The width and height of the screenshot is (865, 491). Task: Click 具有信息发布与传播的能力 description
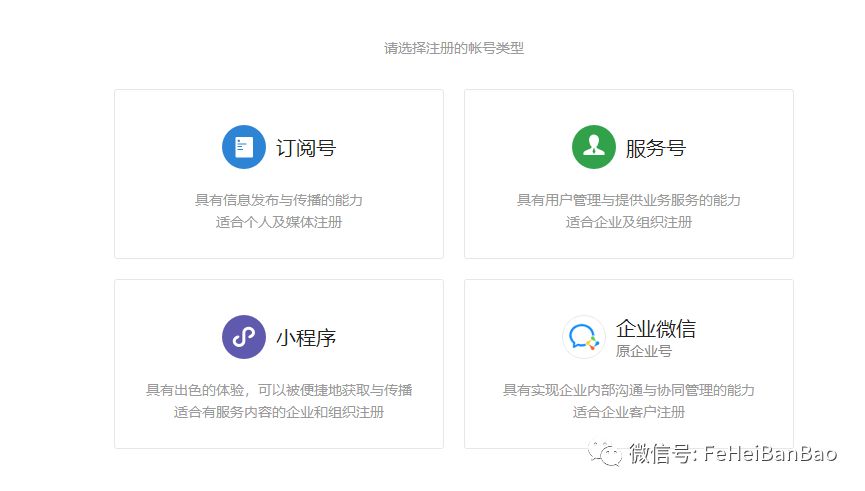click(x=279, y=200)
